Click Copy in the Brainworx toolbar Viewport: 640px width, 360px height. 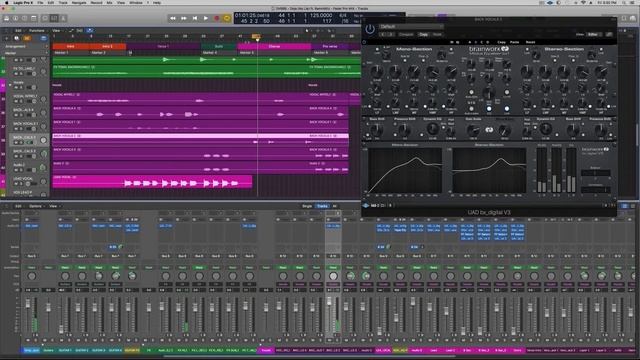point(501,42)
